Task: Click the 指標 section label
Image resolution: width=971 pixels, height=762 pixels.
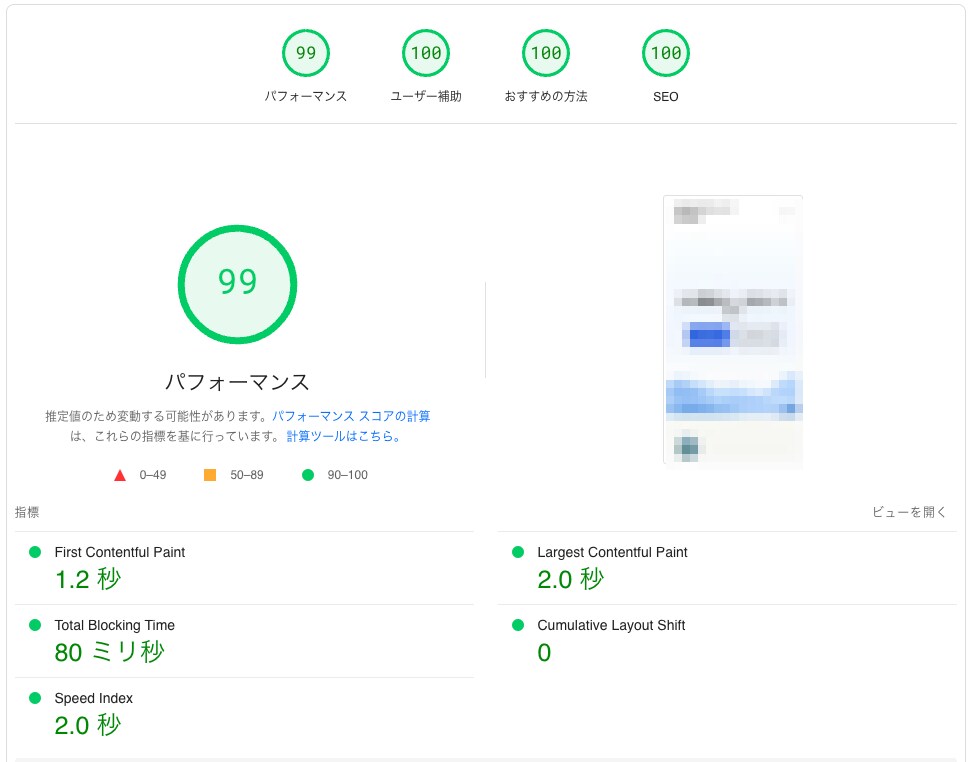Action: point(27,512)
